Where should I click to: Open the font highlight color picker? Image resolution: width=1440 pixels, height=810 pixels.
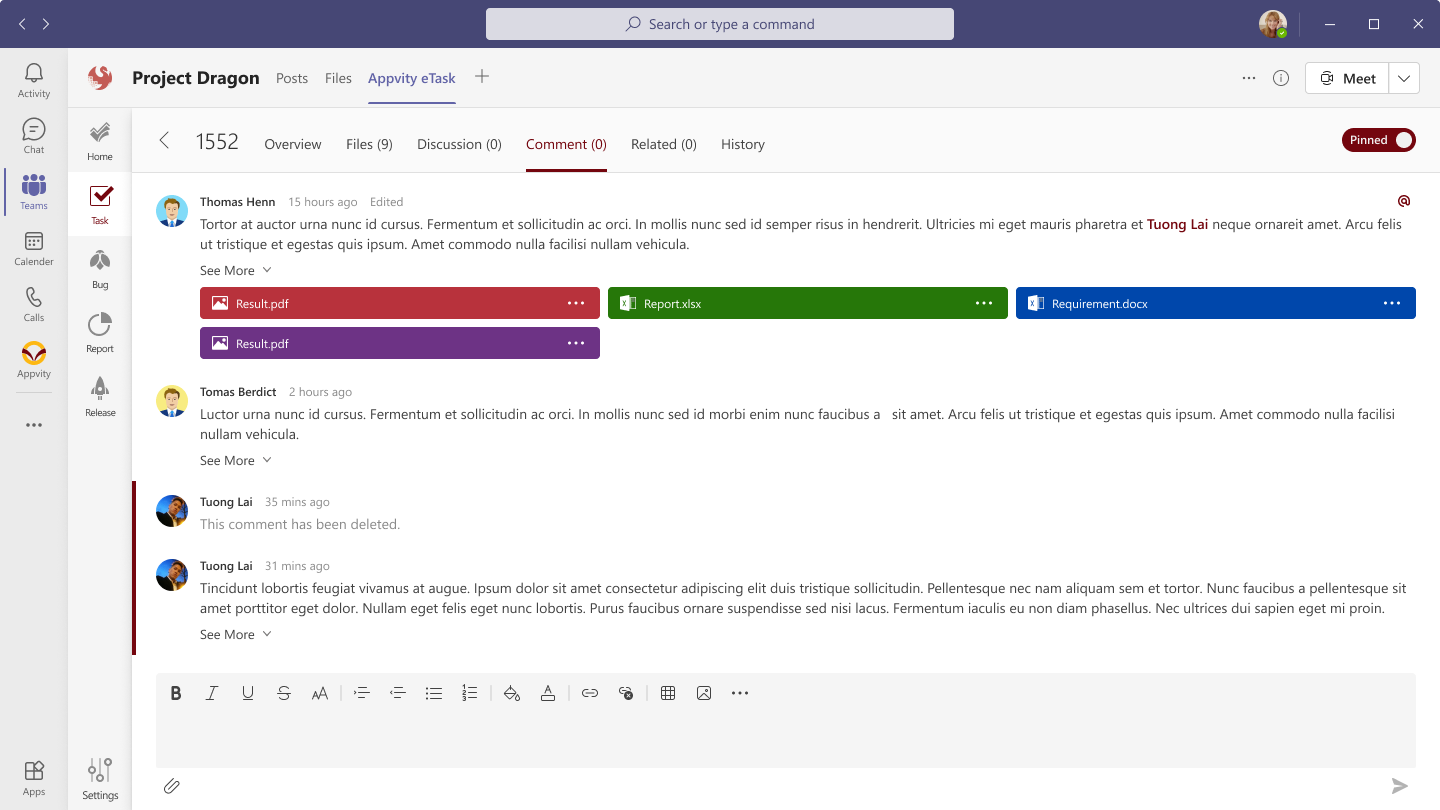pos(512,692)
